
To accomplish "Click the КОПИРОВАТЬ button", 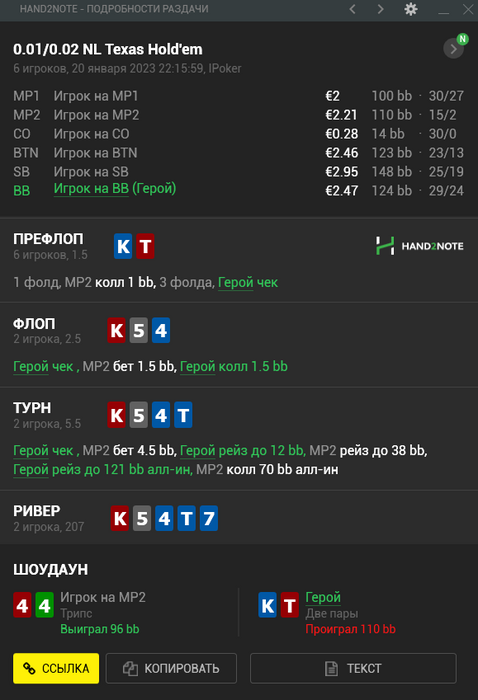I will (171, 668).
